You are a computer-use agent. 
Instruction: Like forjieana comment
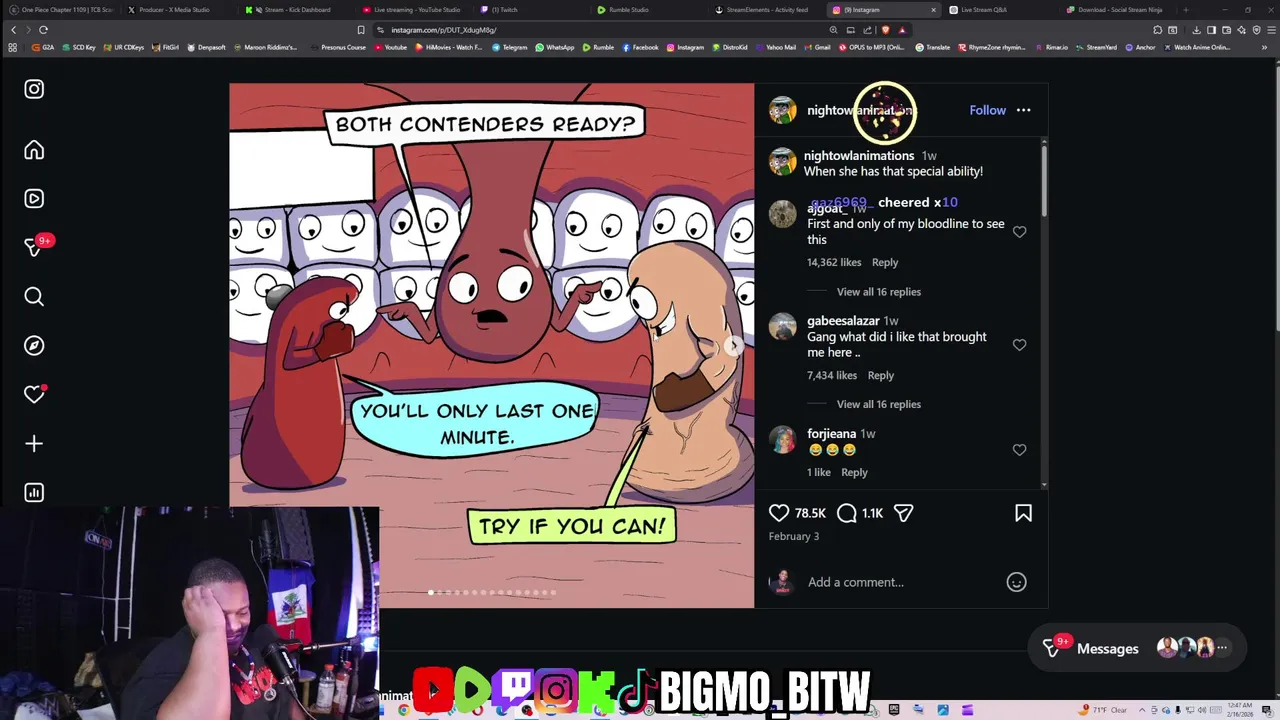1019,450
